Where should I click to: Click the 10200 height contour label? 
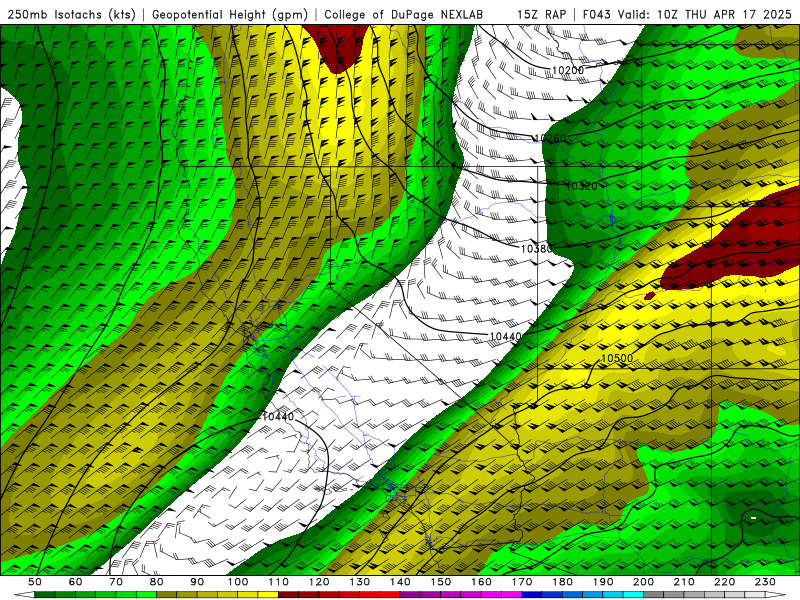pyautogui.click(x=568, y=70)
